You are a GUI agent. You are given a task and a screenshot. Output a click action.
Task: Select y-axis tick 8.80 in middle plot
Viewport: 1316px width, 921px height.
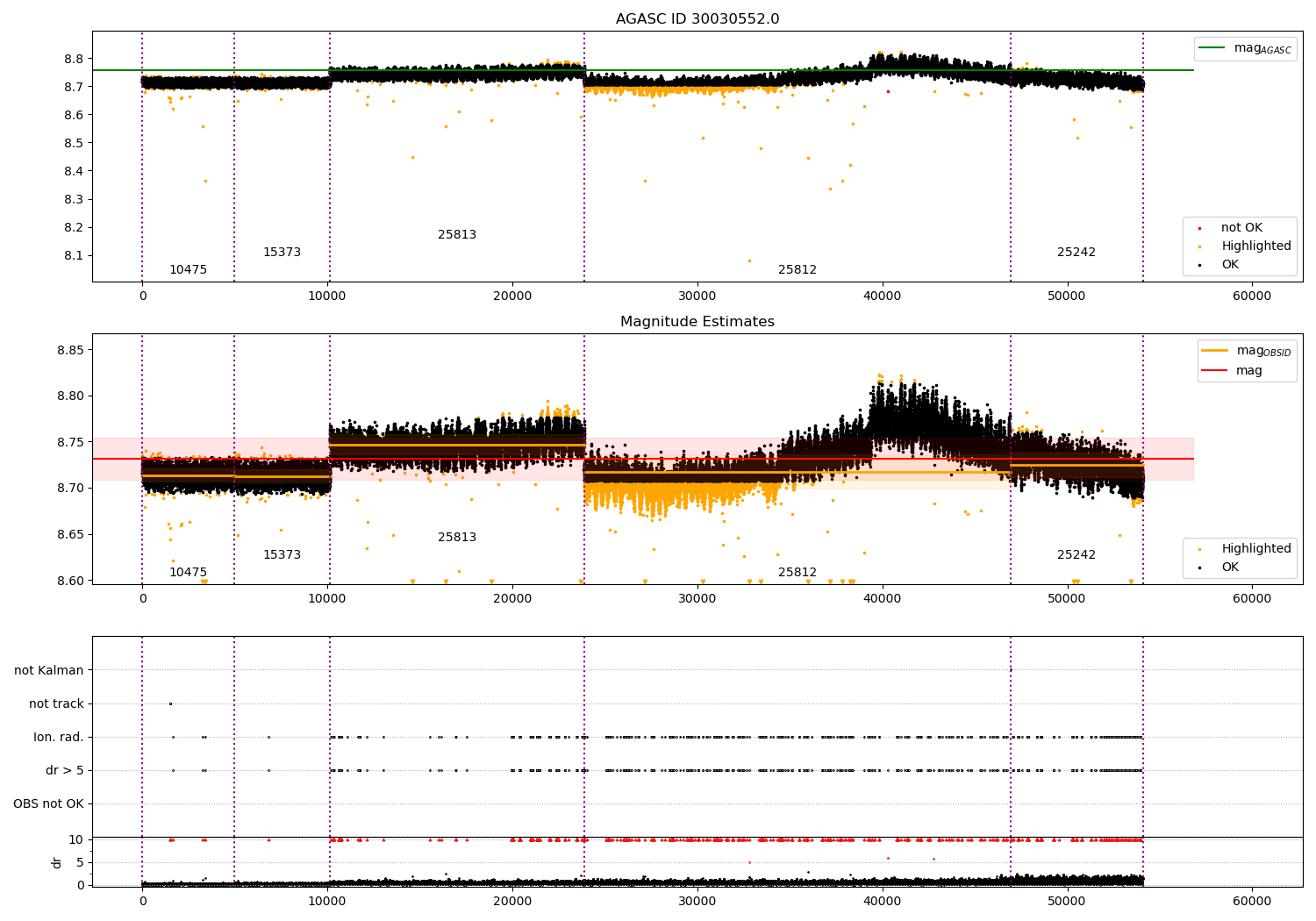pos(70,396)
